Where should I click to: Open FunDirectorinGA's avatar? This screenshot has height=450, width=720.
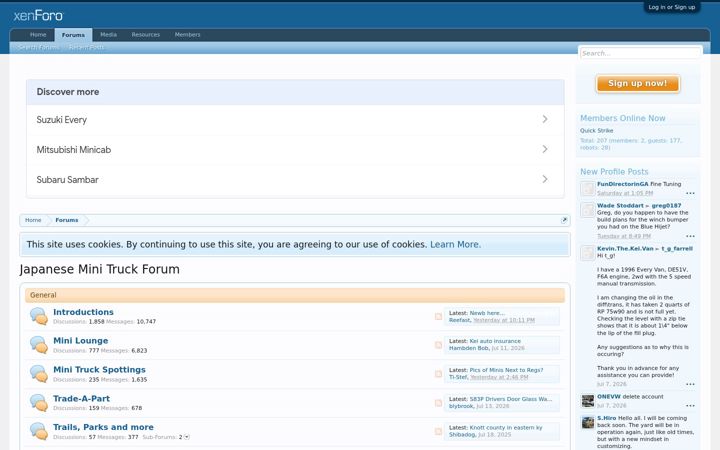click(x=587, y=188)
